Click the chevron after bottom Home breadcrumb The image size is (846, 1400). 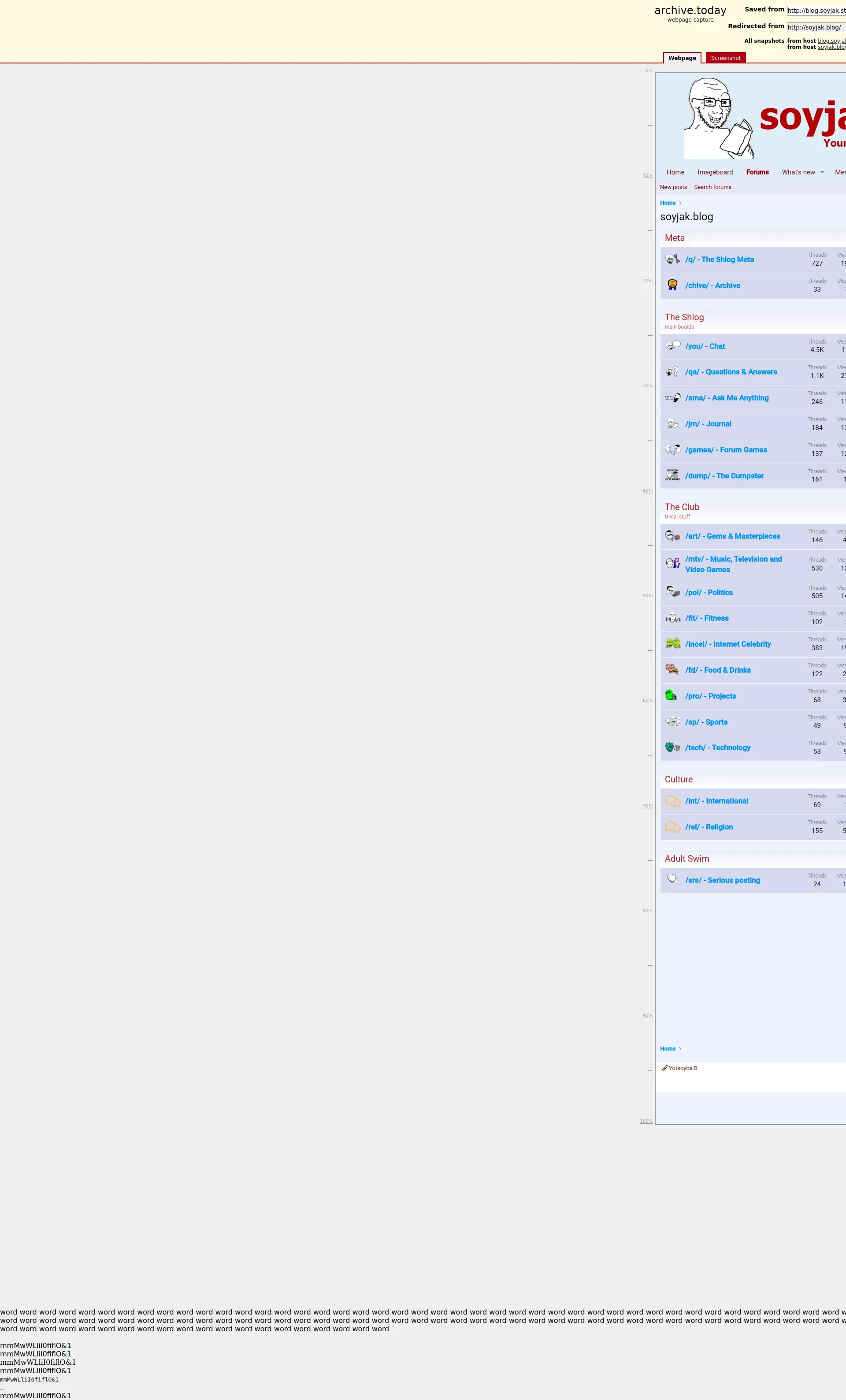pos(680,1049)
